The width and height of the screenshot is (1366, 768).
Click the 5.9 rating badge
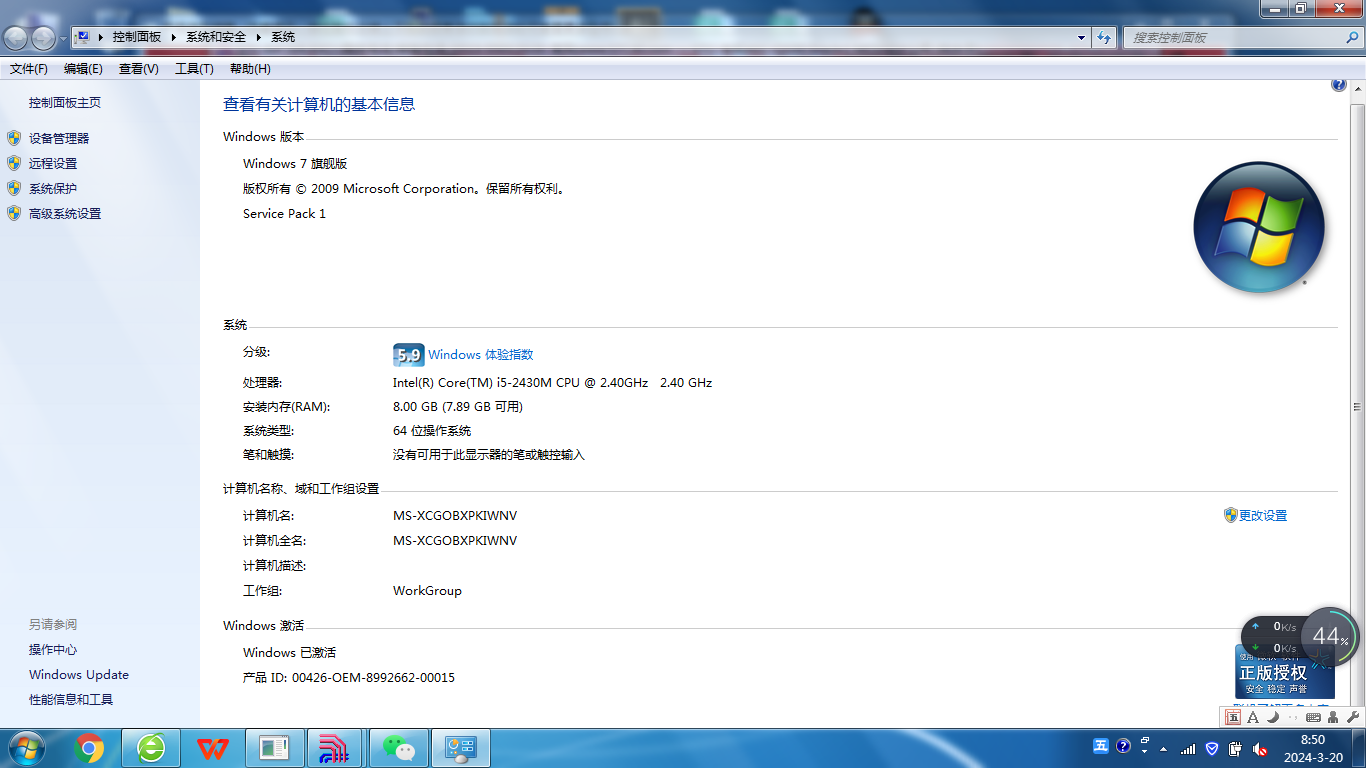(409, 355)
